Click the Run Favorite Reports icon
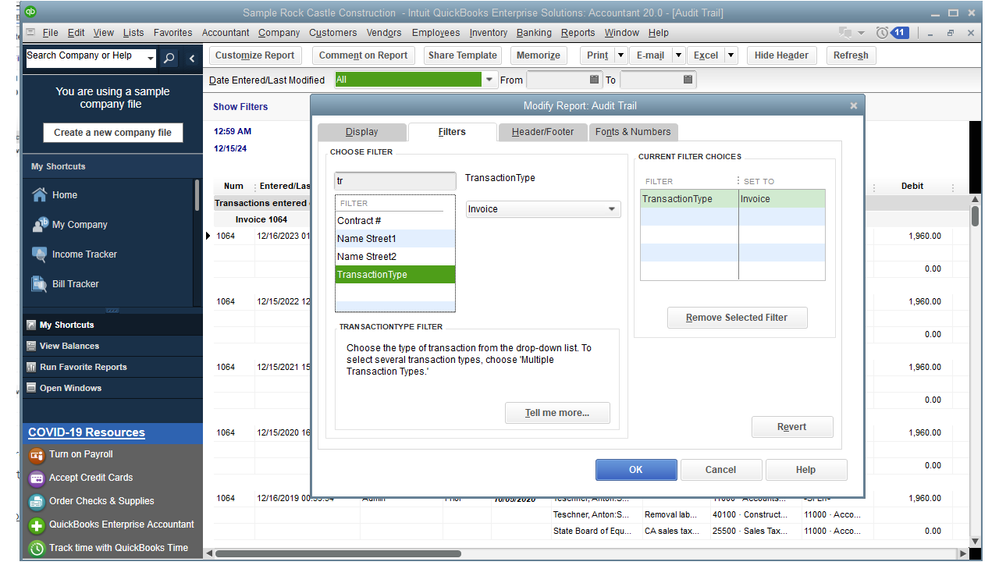Screen dimensions: 999x562 31,367
